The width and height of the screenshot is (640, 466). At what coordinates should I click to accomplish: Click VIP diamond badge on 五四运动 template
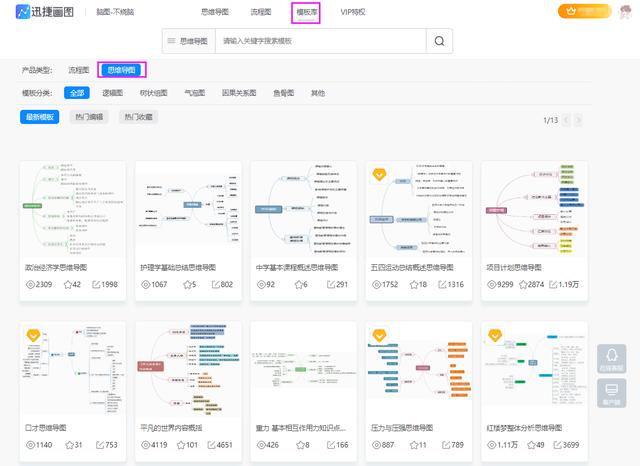pos(379,175)
